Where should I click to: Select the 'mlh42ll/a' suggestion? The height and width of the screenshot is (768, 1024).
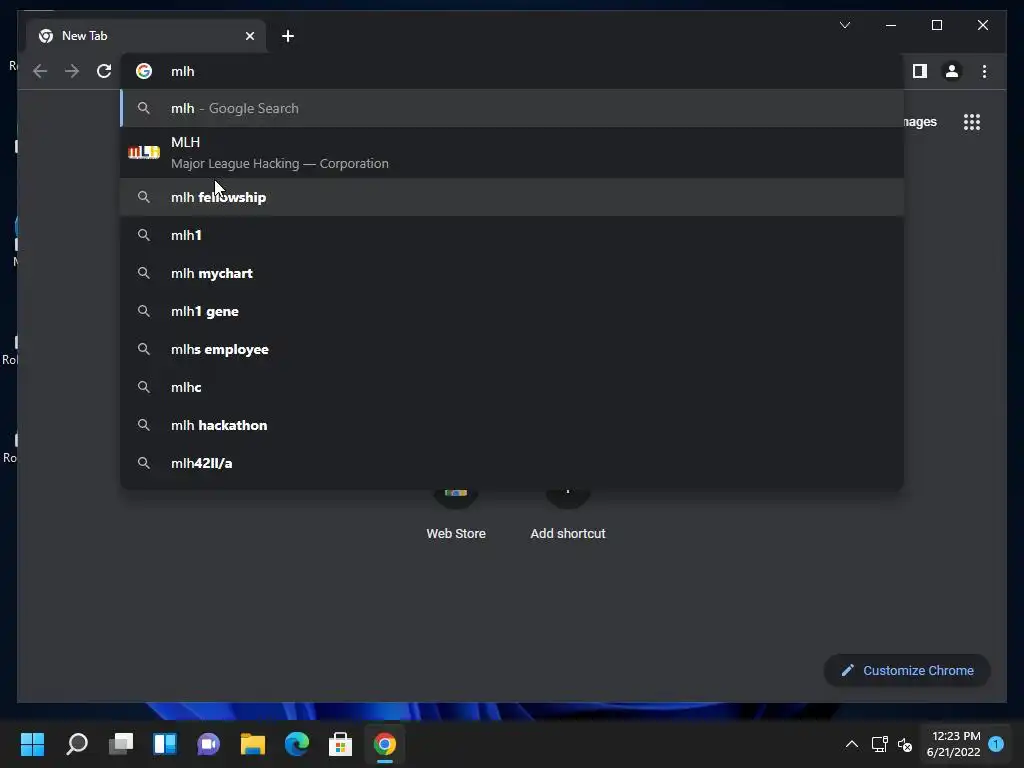pyautogui.click(x=513, y=463)
